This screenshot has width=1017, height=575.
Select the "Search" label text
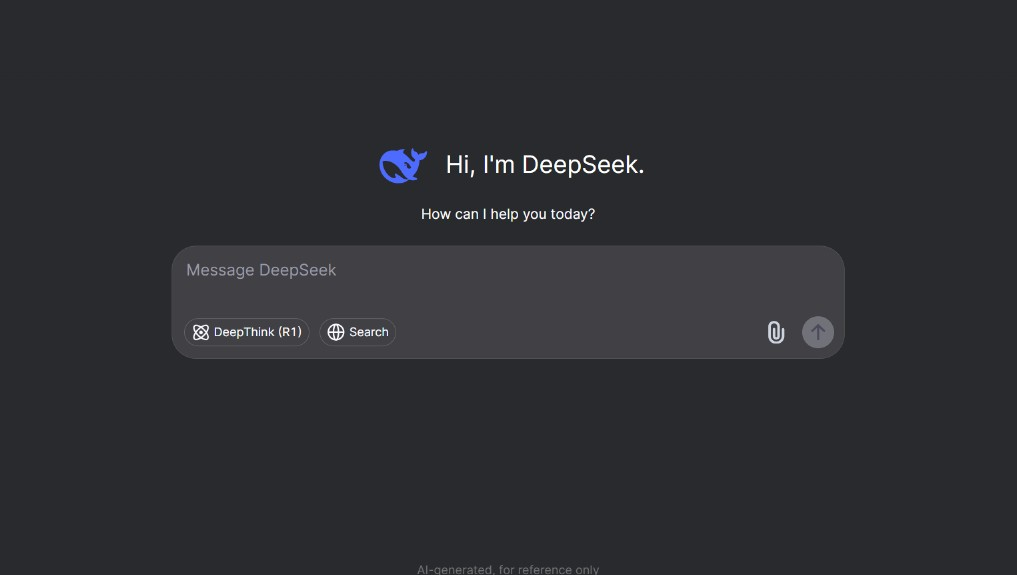point(368,332)
